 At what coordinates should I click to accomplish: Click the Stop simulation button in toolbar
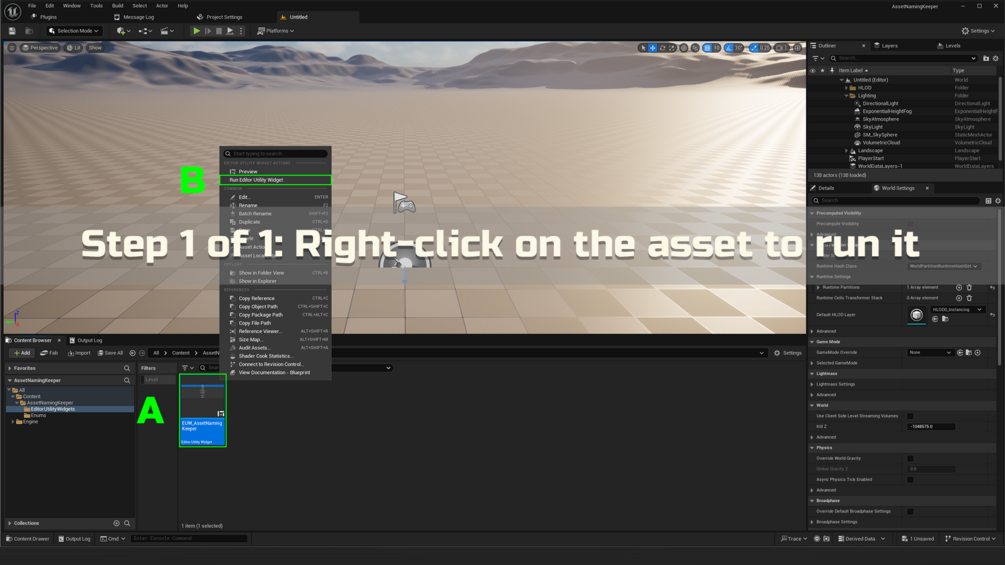pyautogui.click(x=219, y=31)
